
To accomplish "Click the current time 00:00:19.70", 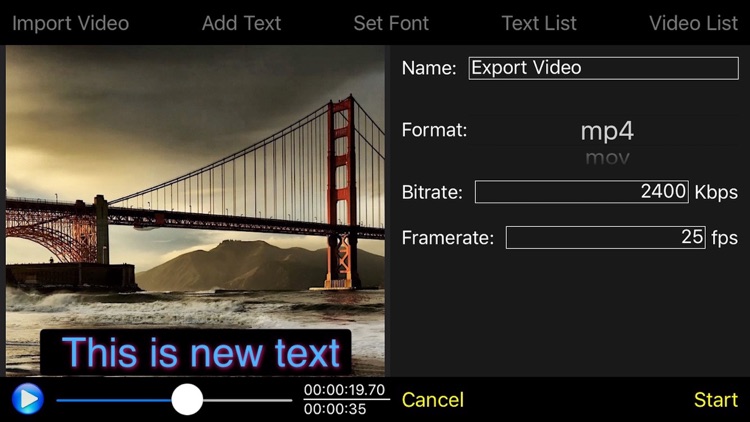I will [x=344, y=389].
